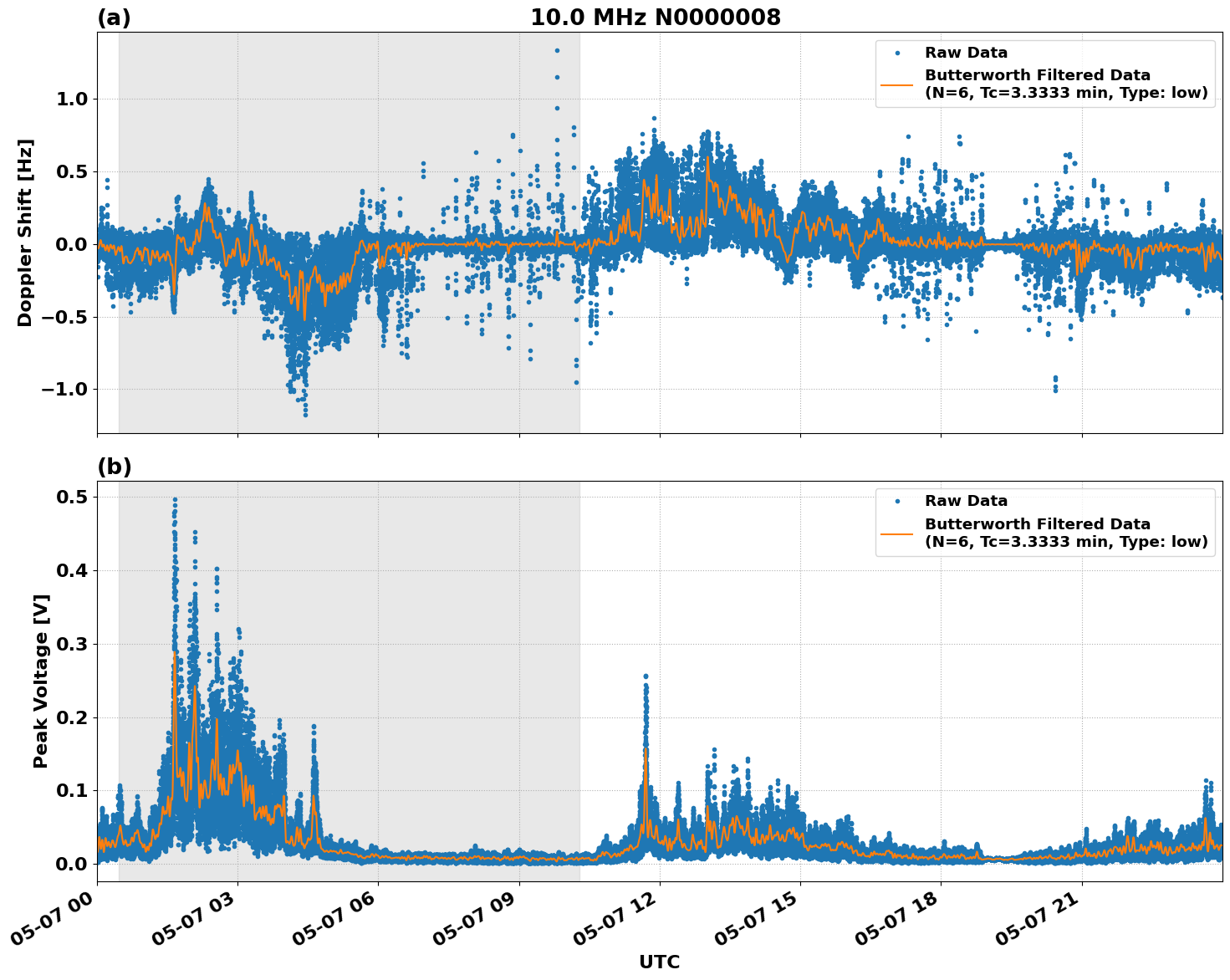Click the "−0.5" Doppler y-axis tick label
The height and width of the screenshot is (980, 1230).
(66, 317)
